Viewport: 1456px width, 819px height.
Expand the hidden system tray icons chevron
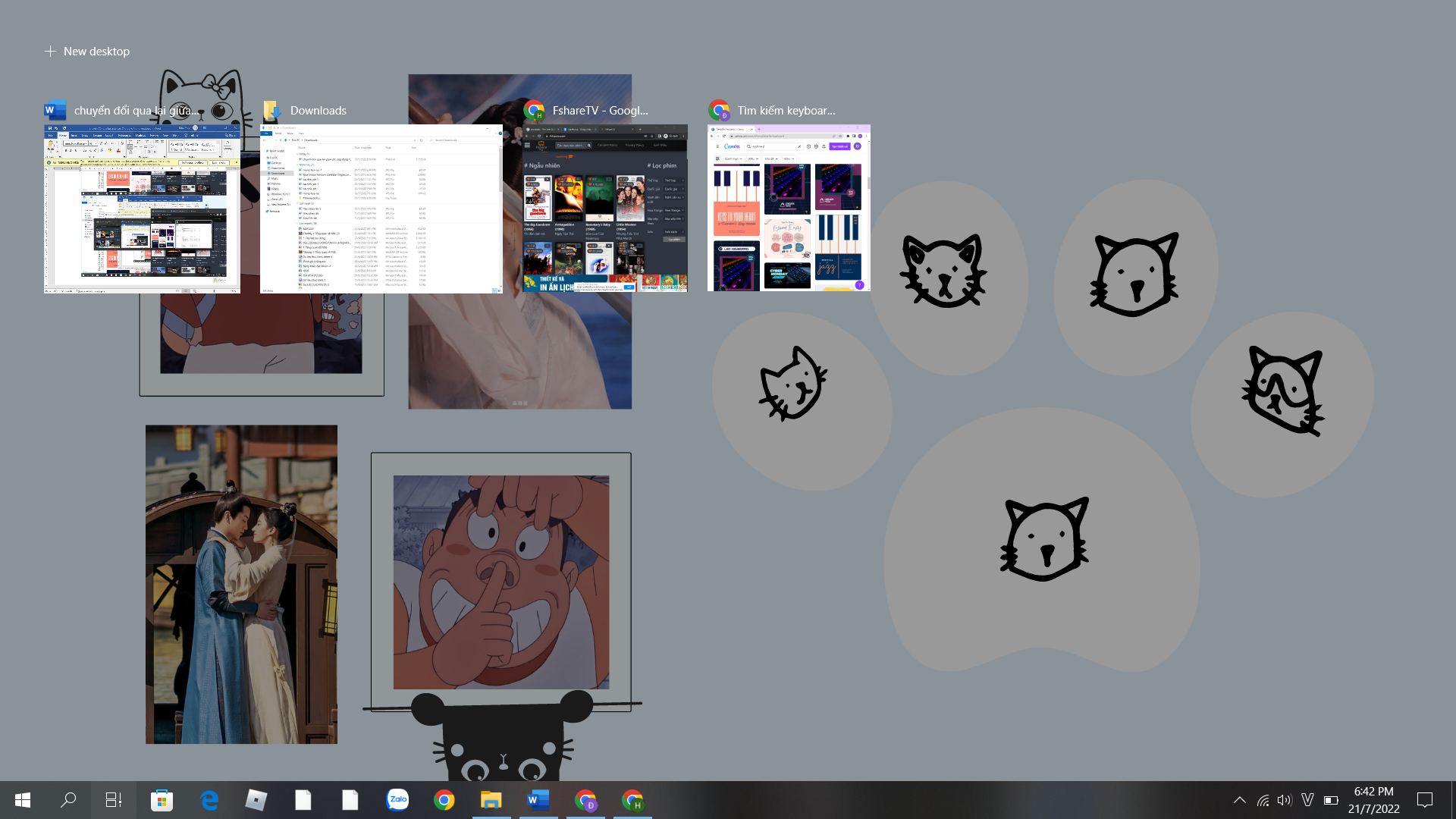(x=1240, y=800)
